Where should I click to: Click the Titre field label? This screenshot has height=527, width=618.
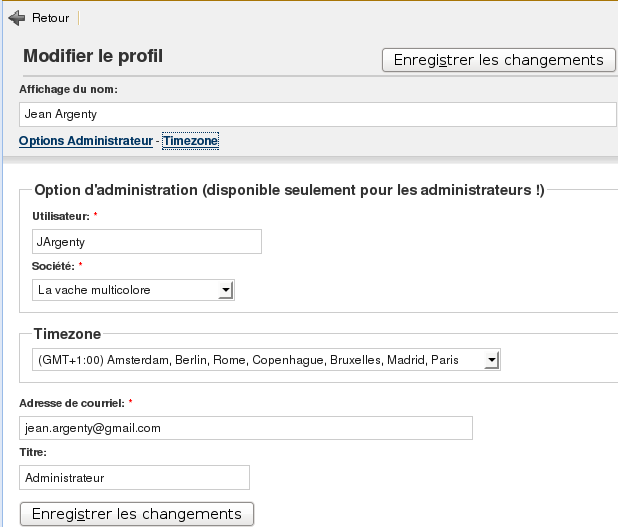pos(33,453)
